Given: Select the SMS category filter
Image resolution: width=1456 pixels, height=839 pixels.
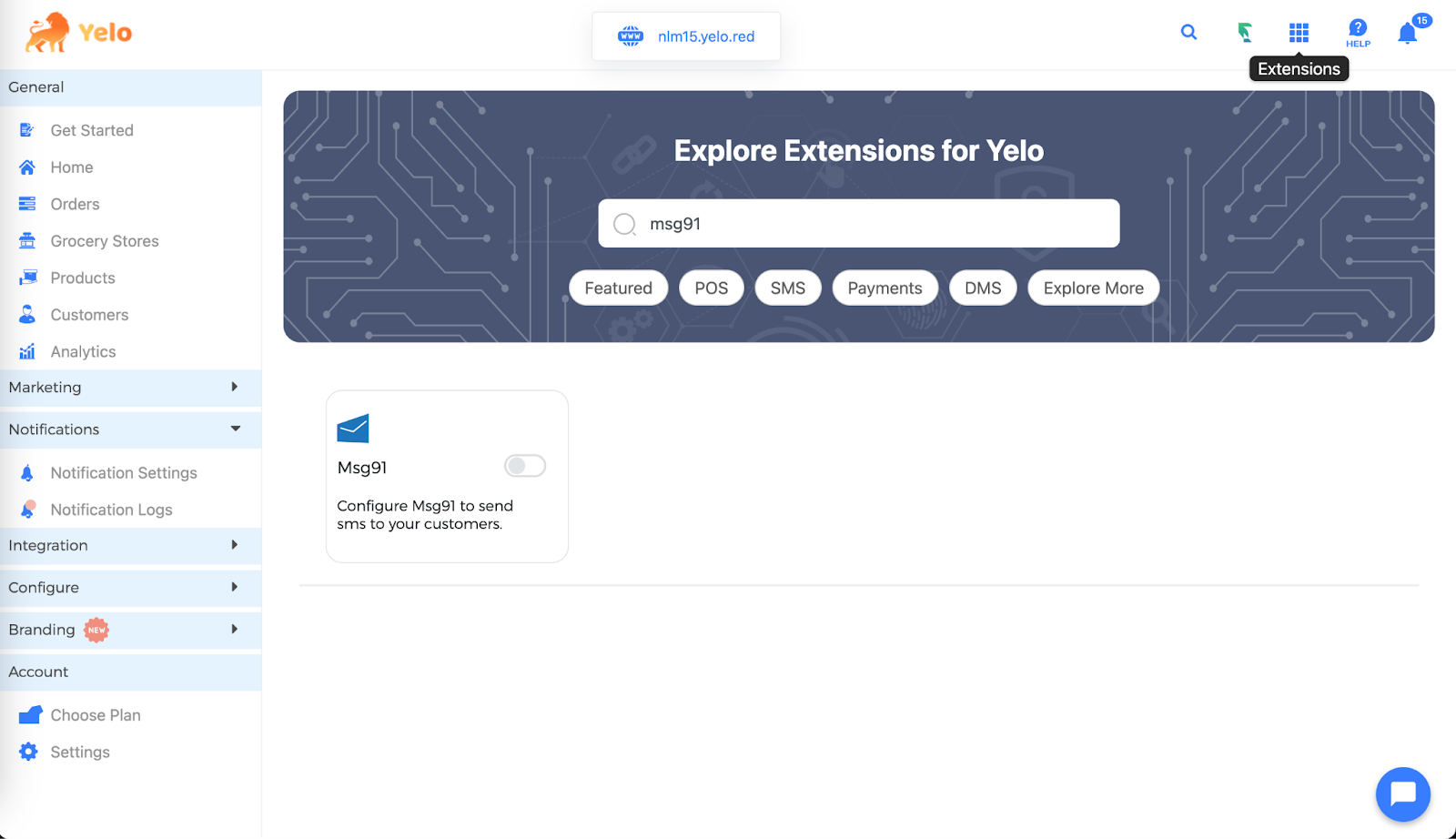Looking at the screenshot, I should pos(788,288).
